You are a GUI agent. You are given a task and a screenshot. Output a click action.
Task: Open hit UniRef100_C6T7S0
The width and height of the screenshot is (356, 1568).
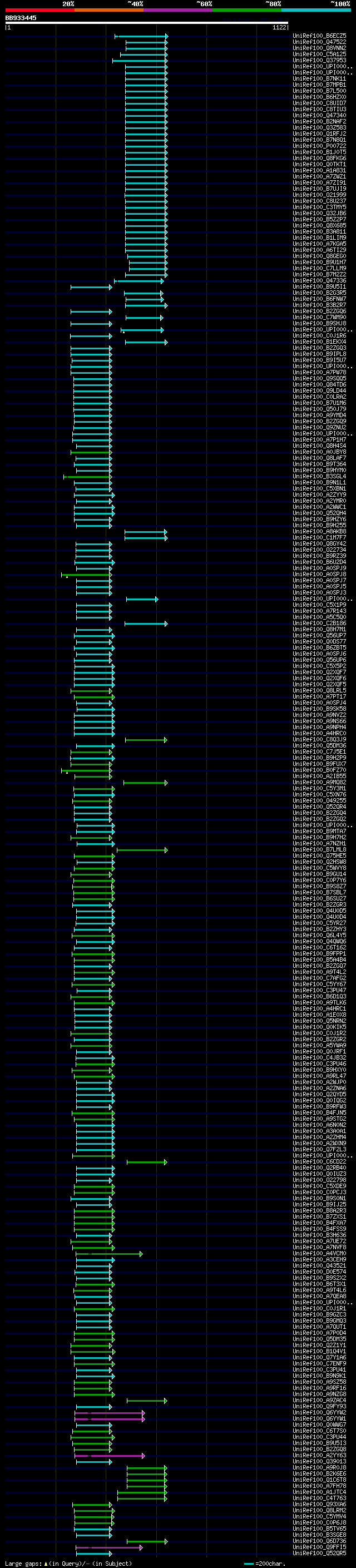319,1431
